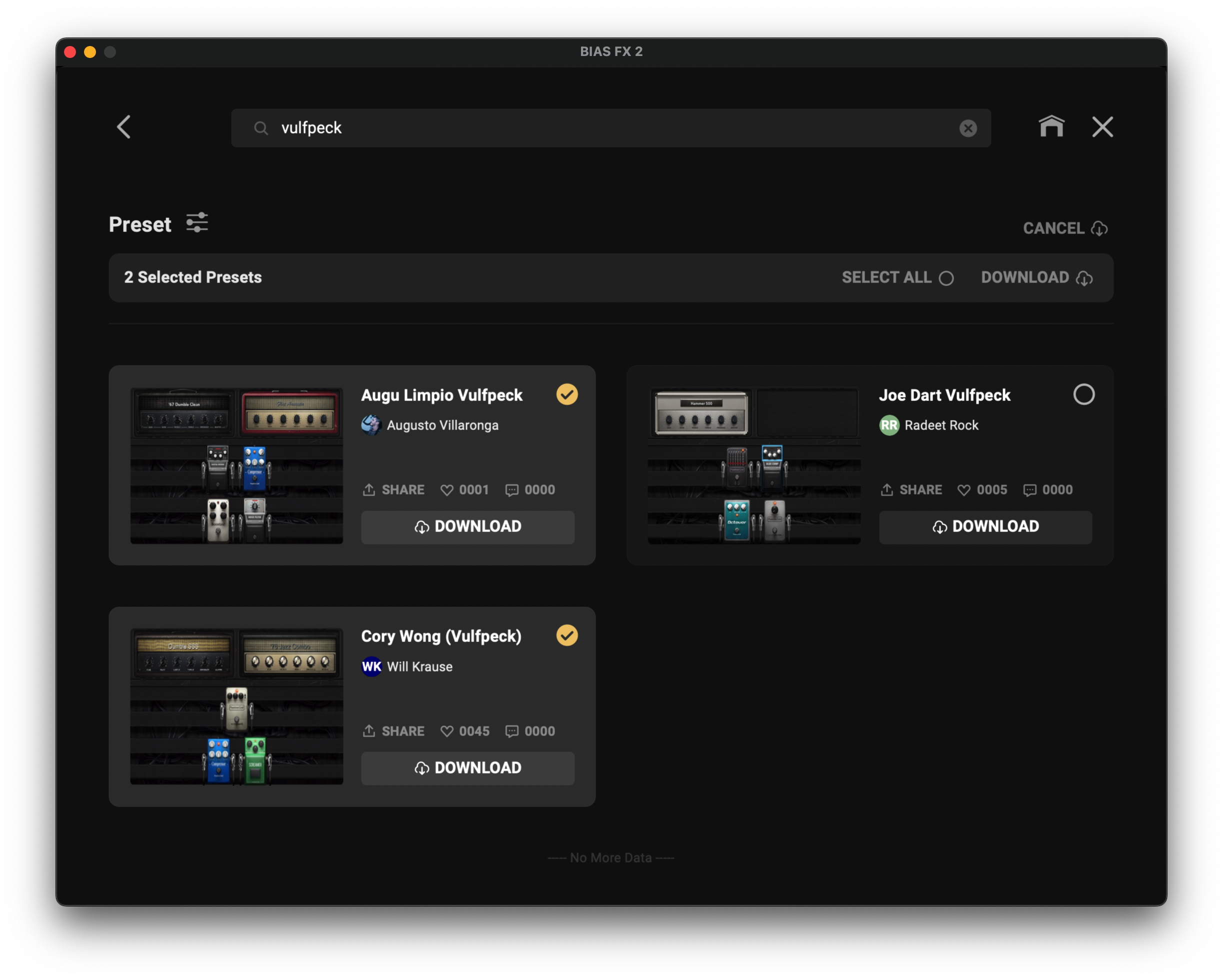The height and width of the screenshot is (980, 1223).
Task: Like the Cory Wong (Vulfpeck) preset
Action: 447,731
